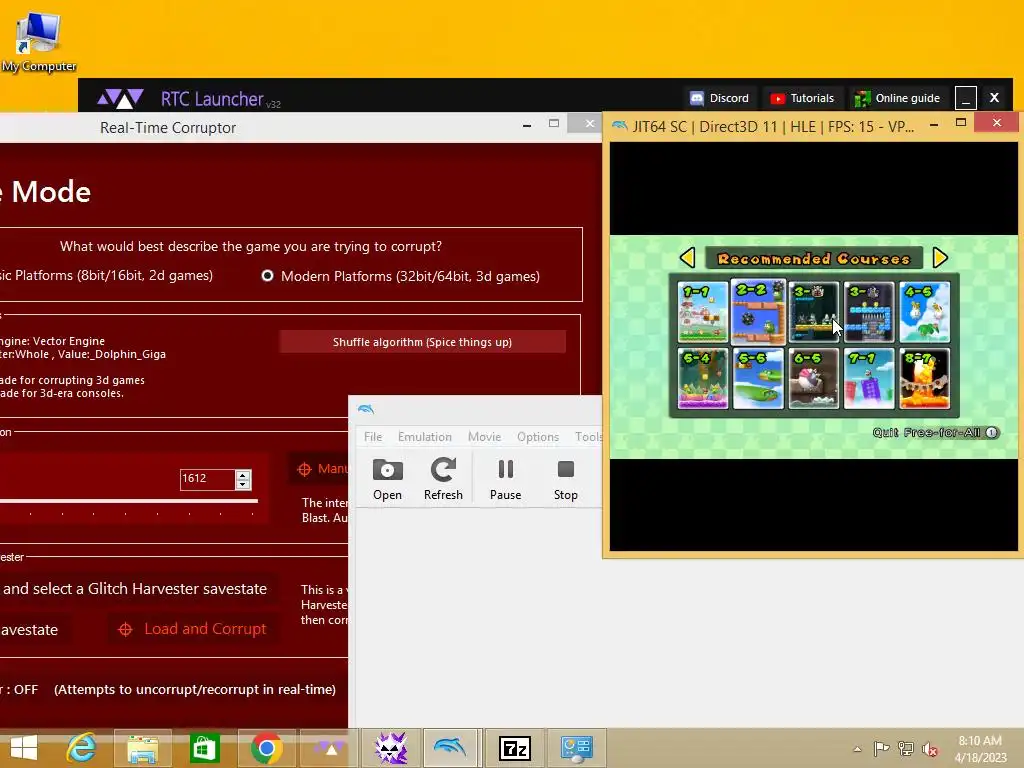This screenshot has width=1024, height=768.
Task: Open the Movie menu in Dolphin
Action: coord(484,436)
